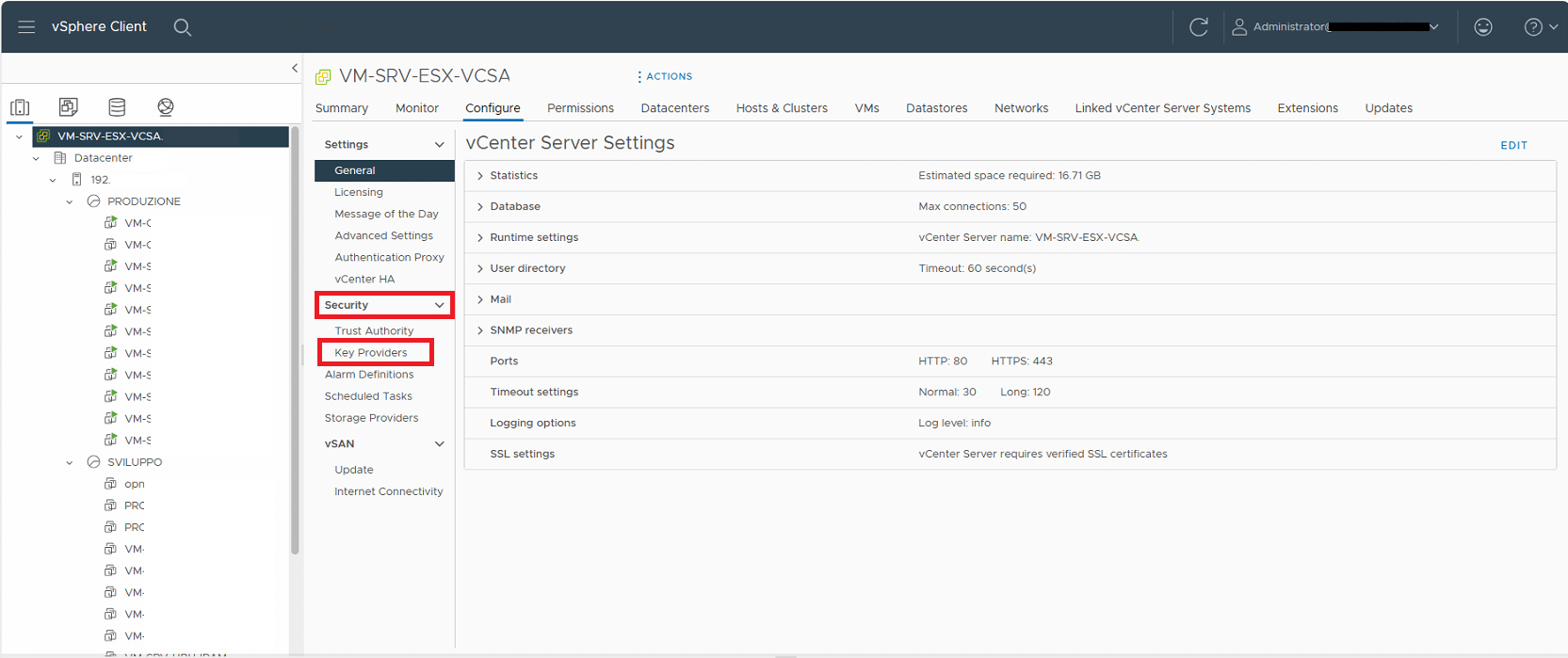
Task: Open the Updates tab
Action: coord(1389,108)
